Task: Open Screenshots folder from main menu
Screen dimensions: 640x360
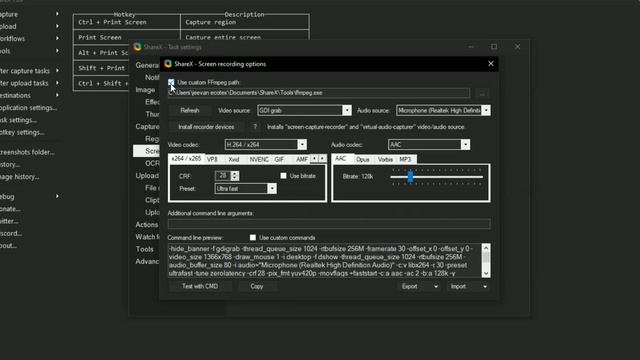Action: pos(27,152)
